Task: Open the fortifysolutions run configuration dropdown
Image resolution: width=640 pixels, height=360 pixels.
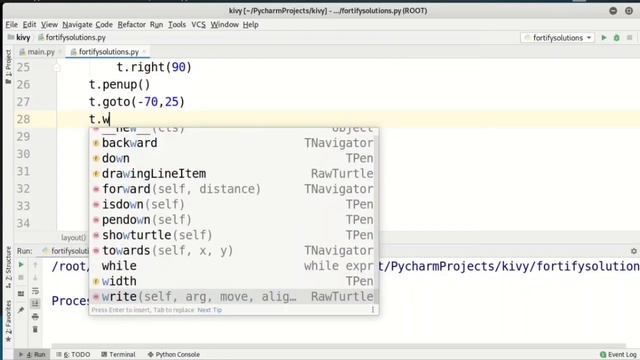Action: coord(558,38)
